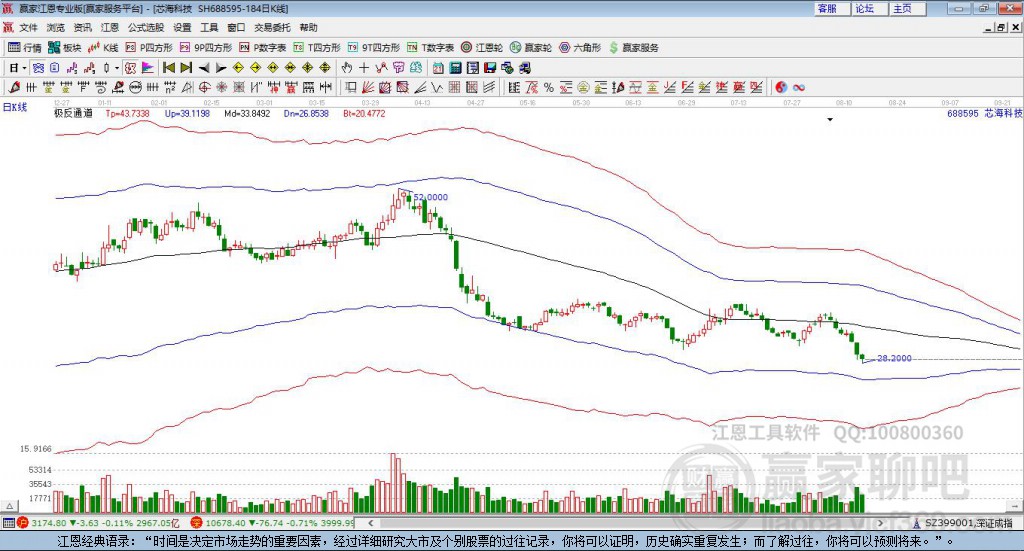Expand the volume pane triangle button
Image resolution: width=1024 pixels, height=551 pixels.
(9, 506)
